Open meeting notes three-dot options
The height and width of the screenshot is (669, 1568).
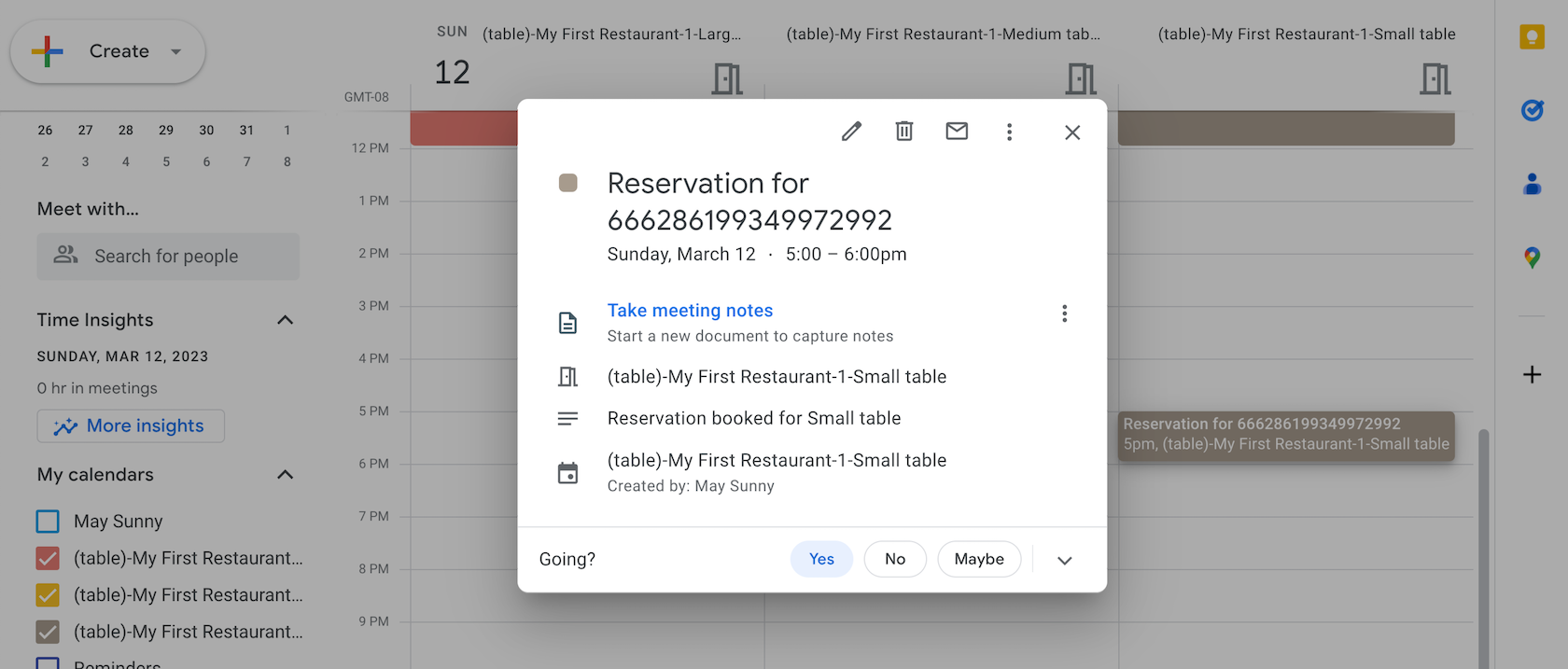(1064, 314)
